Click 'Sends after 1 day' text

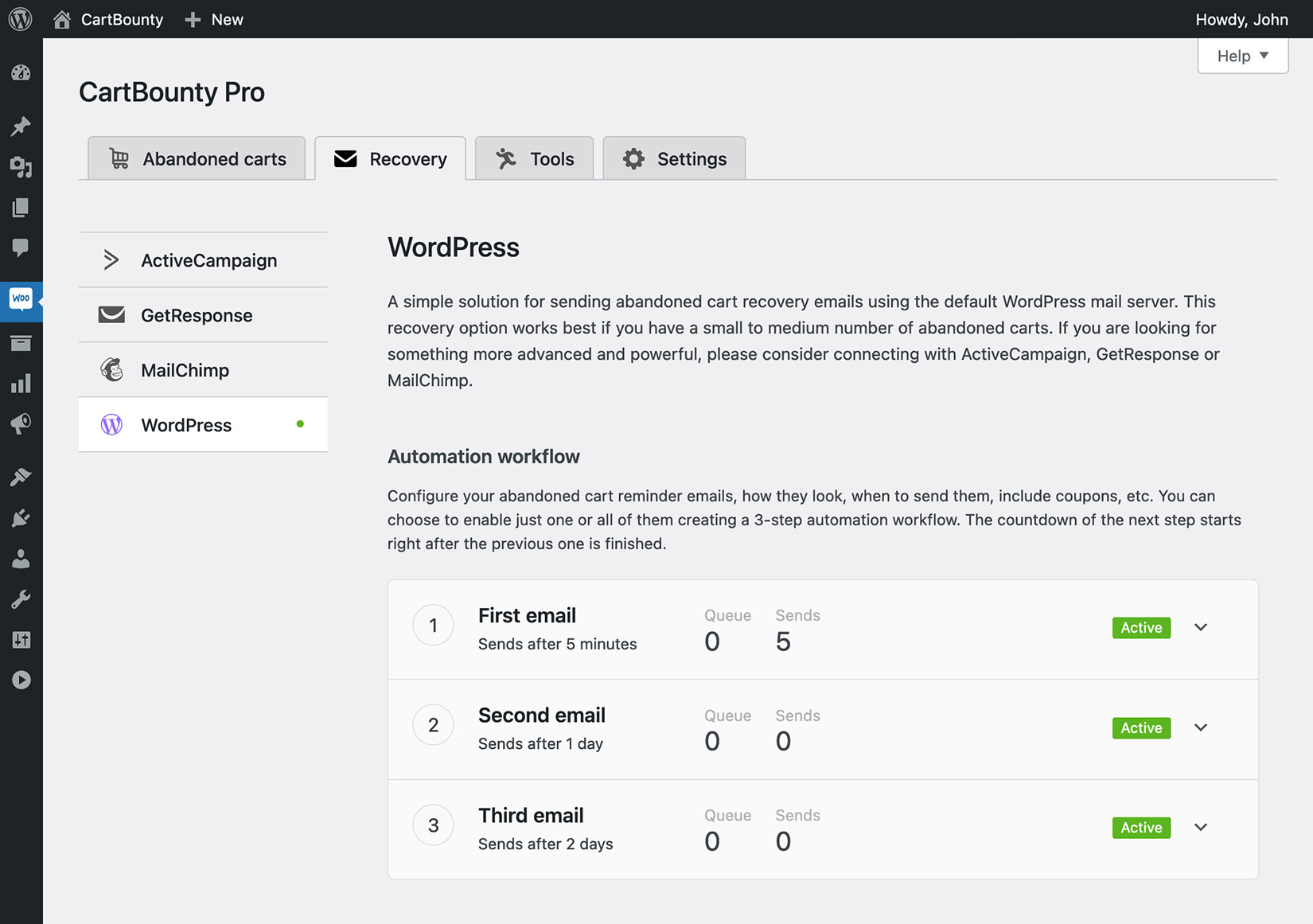coord(540,743)
